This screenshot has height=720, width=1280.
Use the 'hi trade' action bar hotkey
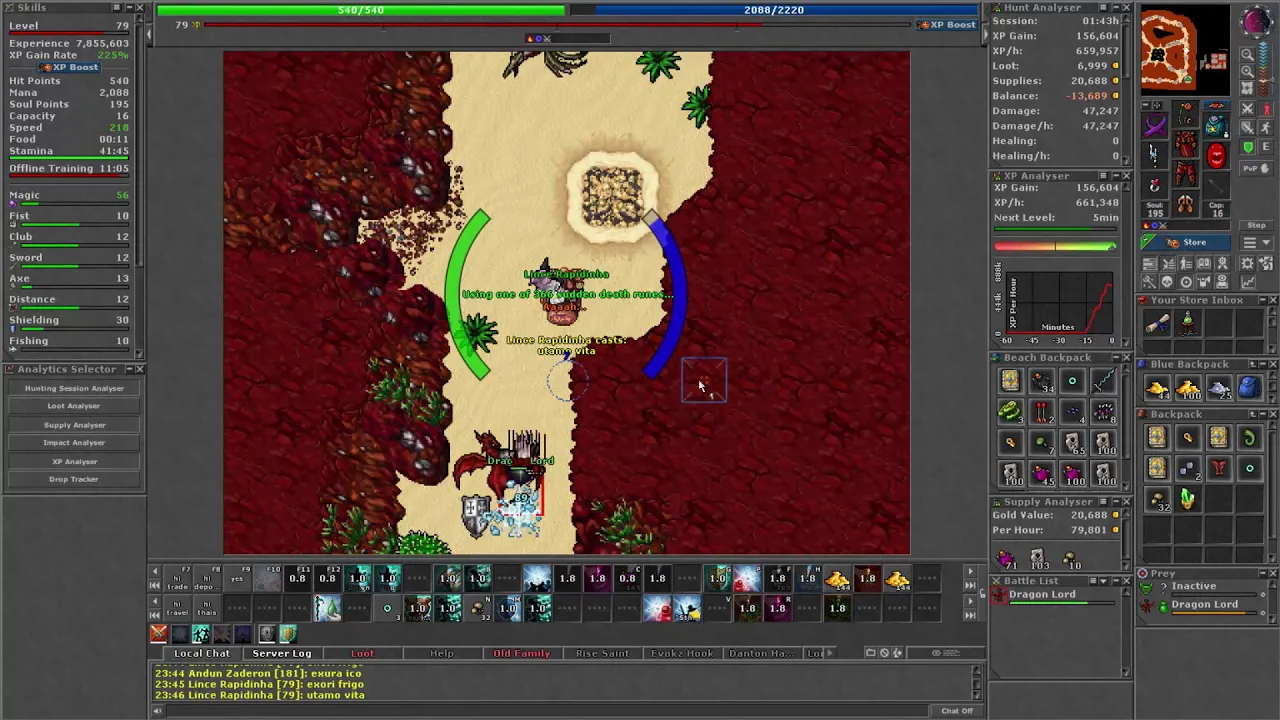click(x=177, y=578)
